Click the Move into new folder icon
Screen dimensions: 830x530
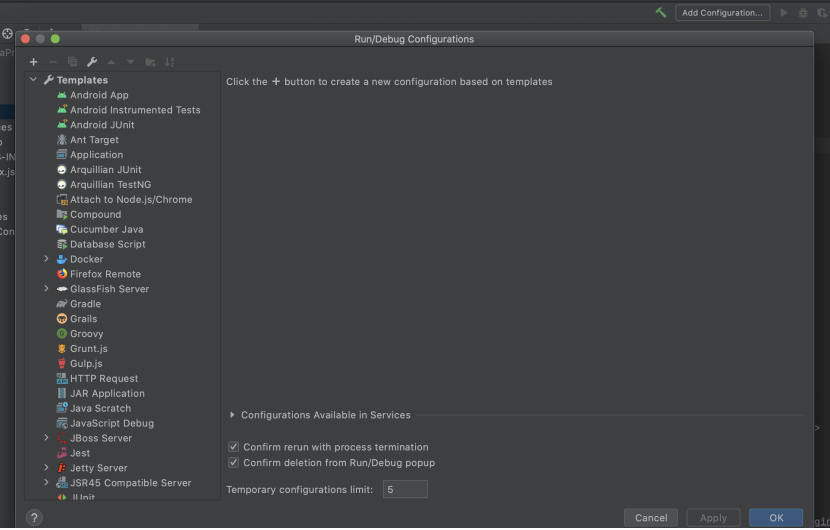[x=150, y=62]
